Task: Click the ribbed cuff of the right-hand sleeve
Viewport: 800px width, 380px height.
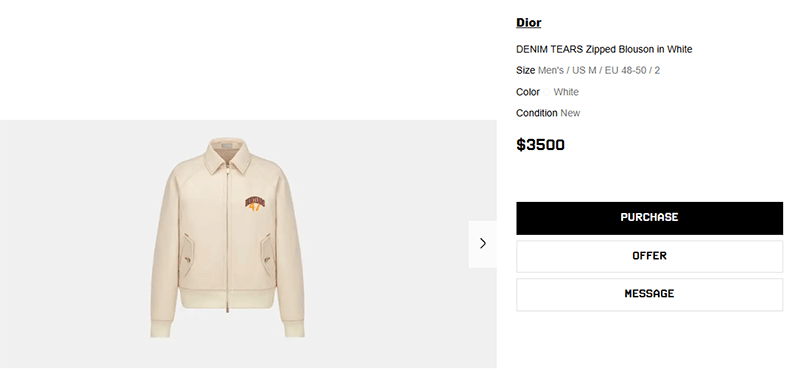Action: coord(294,328)
